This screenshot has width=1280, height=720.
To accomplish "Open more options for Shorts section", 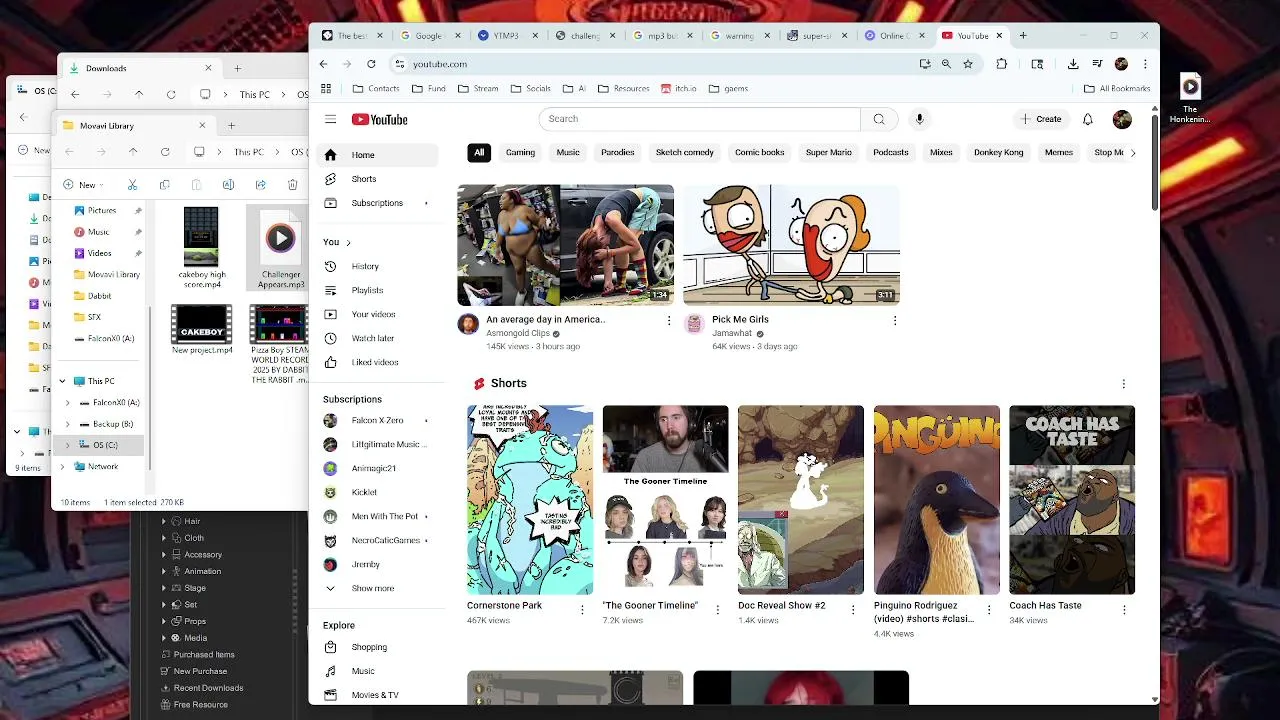I will 1123,384.
